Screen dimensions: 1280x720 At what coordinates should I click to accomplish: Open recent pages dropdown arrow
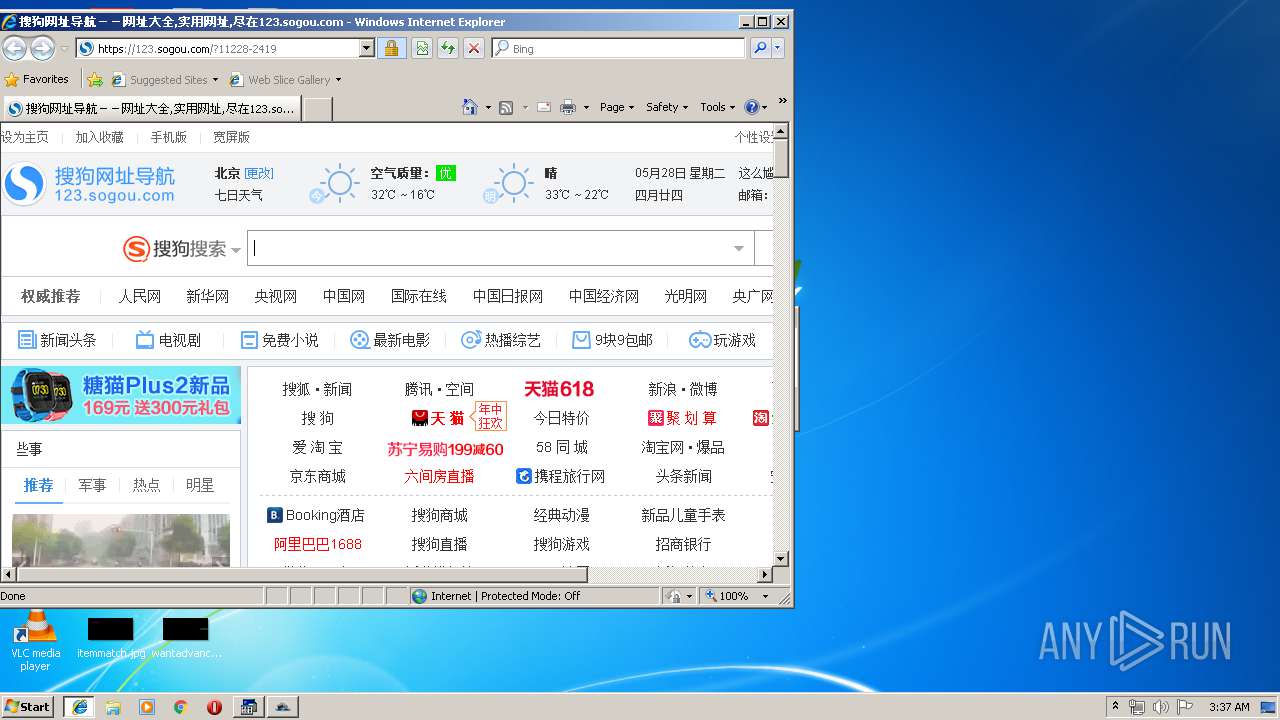pos(64,48)
